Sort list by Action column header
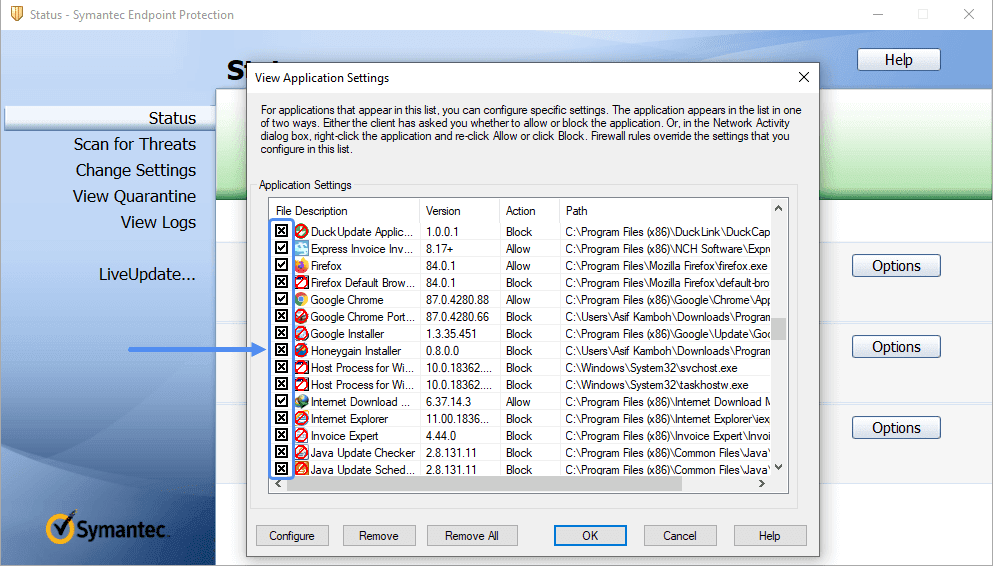This screenshot has width=993, height=566. [x=529, y=211]
